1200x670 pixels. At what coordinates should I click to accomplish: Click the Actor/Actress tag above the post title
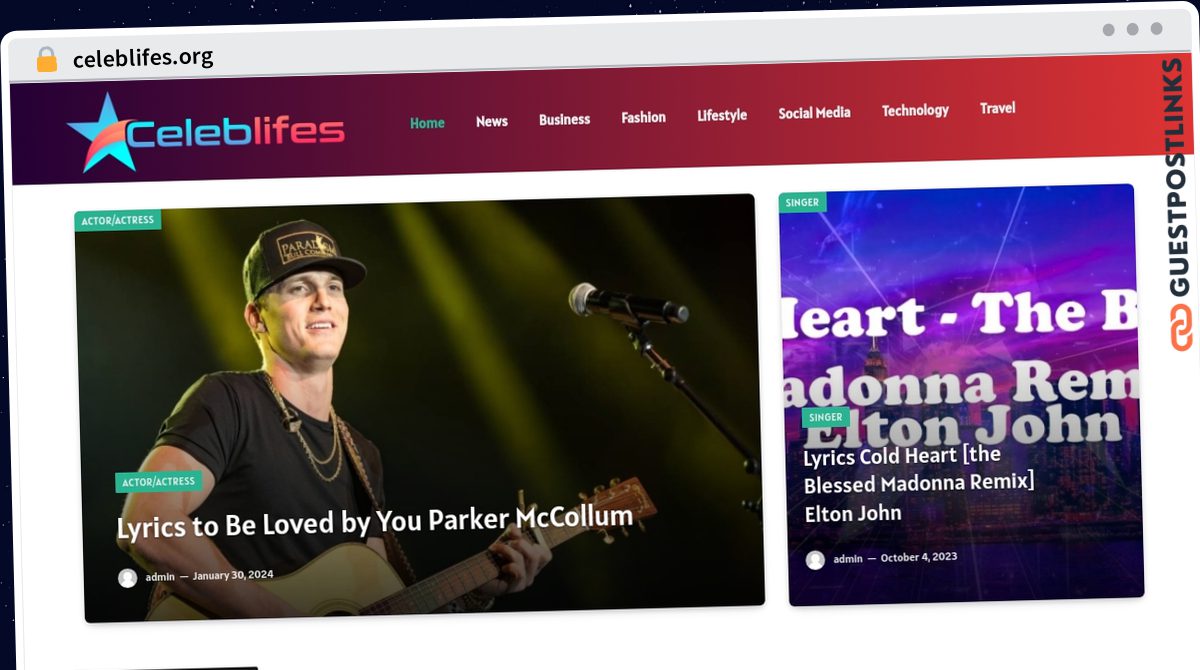[158, 482]
